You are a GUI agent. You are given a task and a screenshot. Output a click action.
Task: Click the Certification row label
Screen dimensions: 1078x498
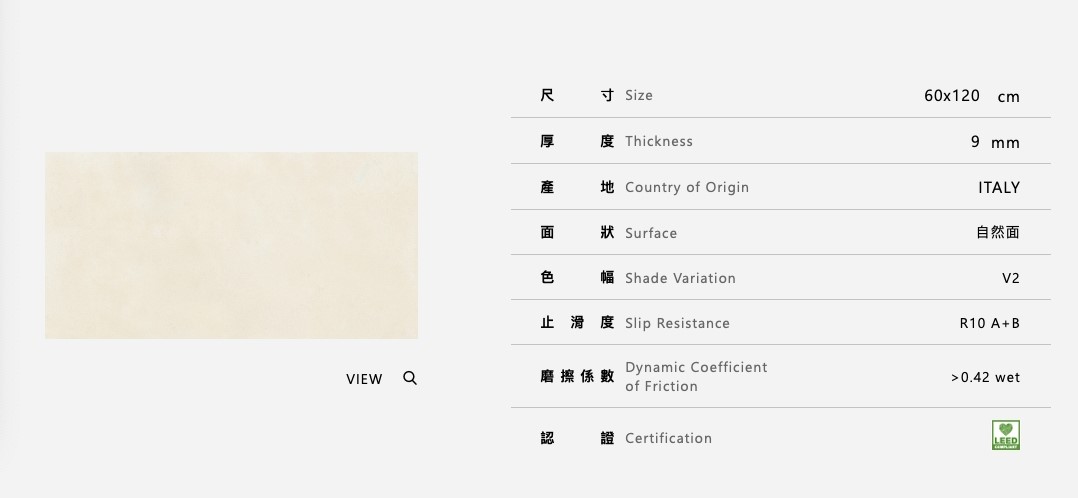pyautogui.click(x=668, y=438)
